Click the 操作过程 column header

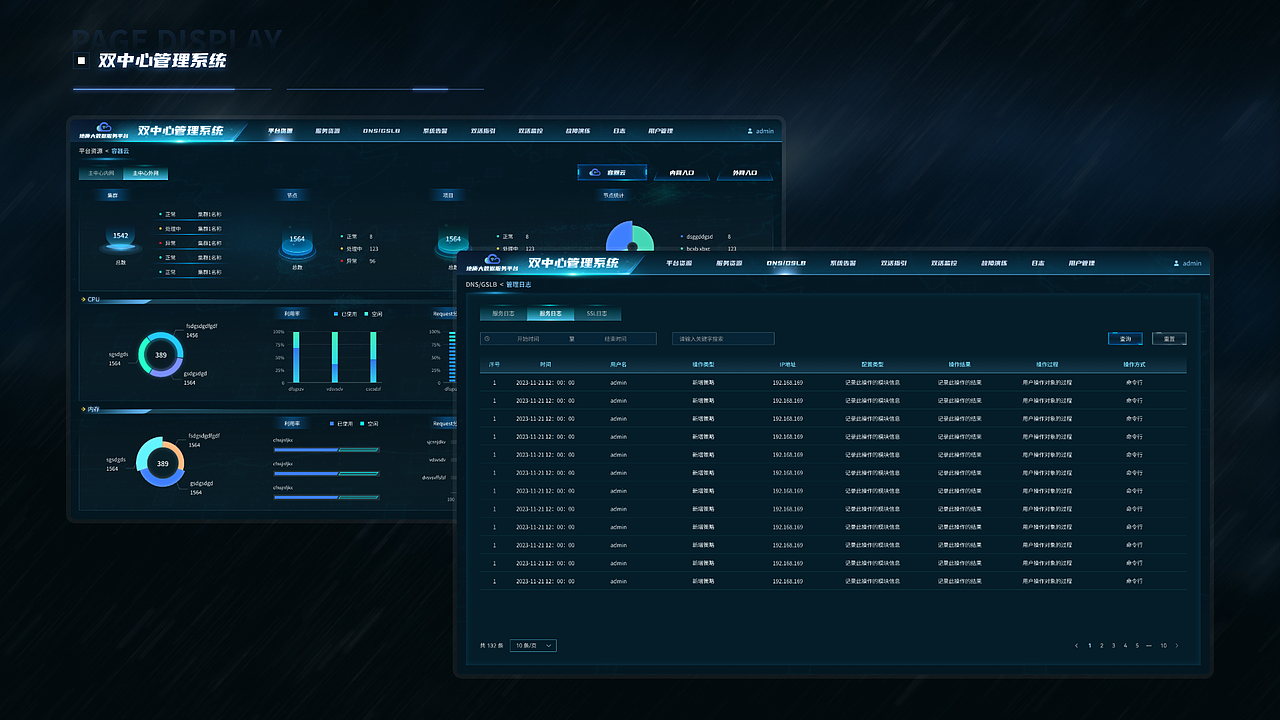click(1047, 365)
